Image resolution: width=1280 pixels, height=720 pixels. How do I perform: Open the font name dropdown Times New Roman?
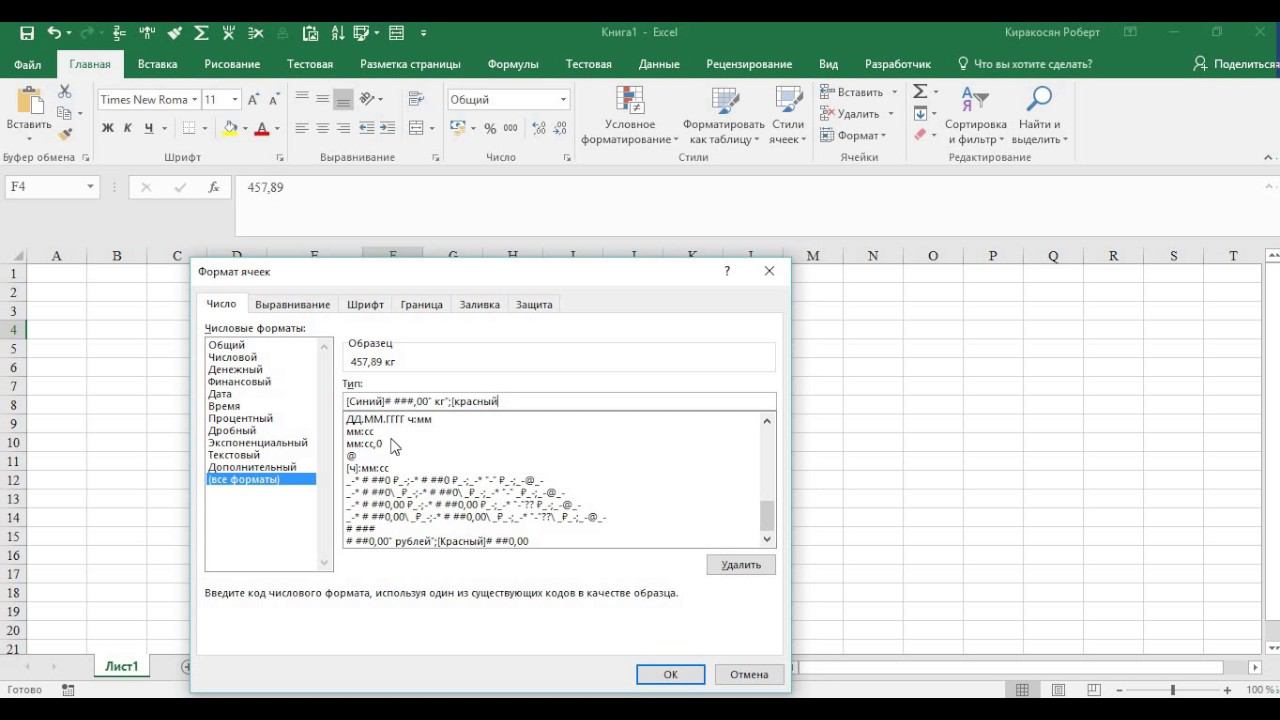[194, 100]
